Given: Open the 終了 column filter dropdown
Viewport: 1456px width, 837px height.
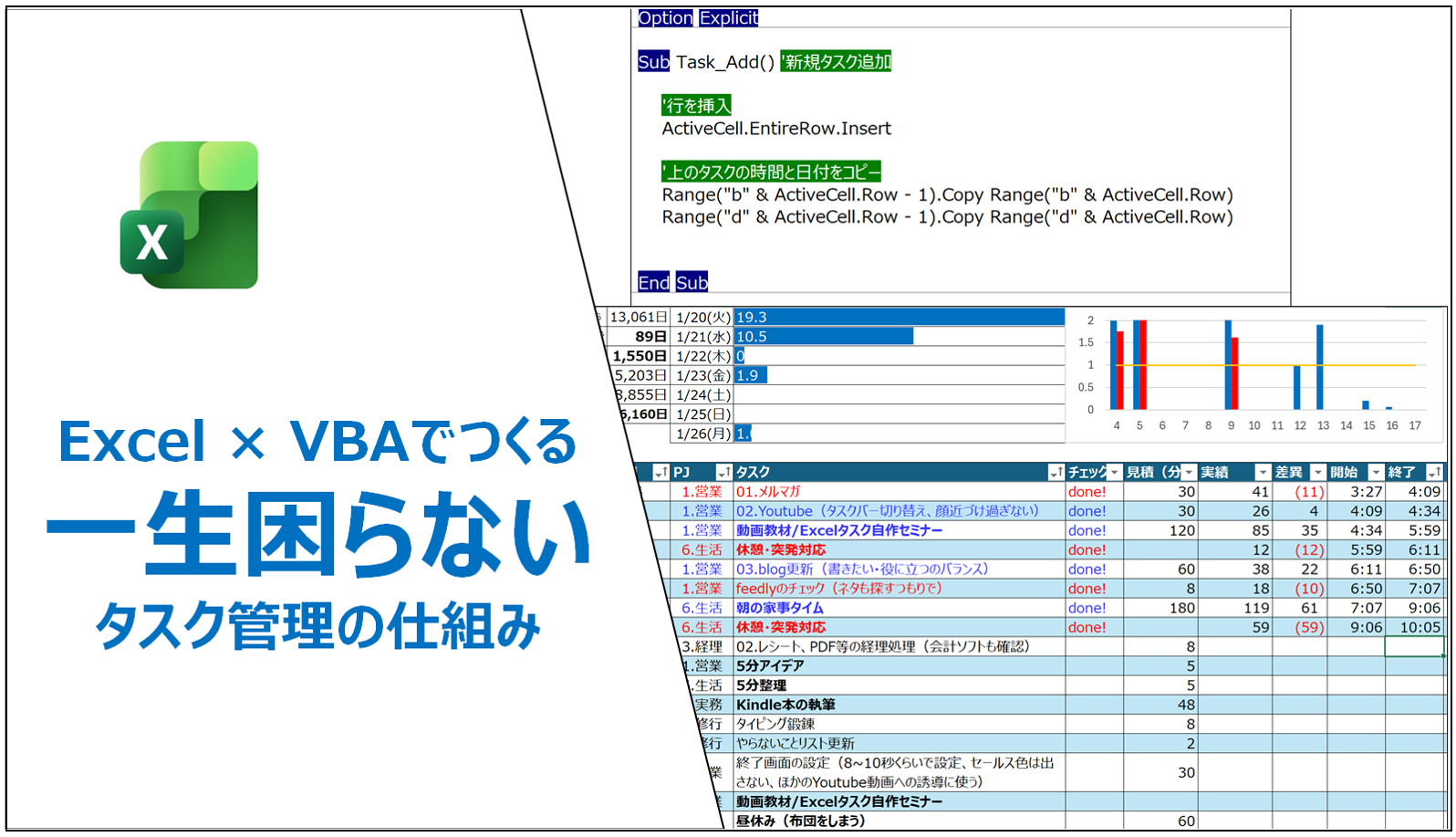Looking at the screenshot, I should (1434, 472).
